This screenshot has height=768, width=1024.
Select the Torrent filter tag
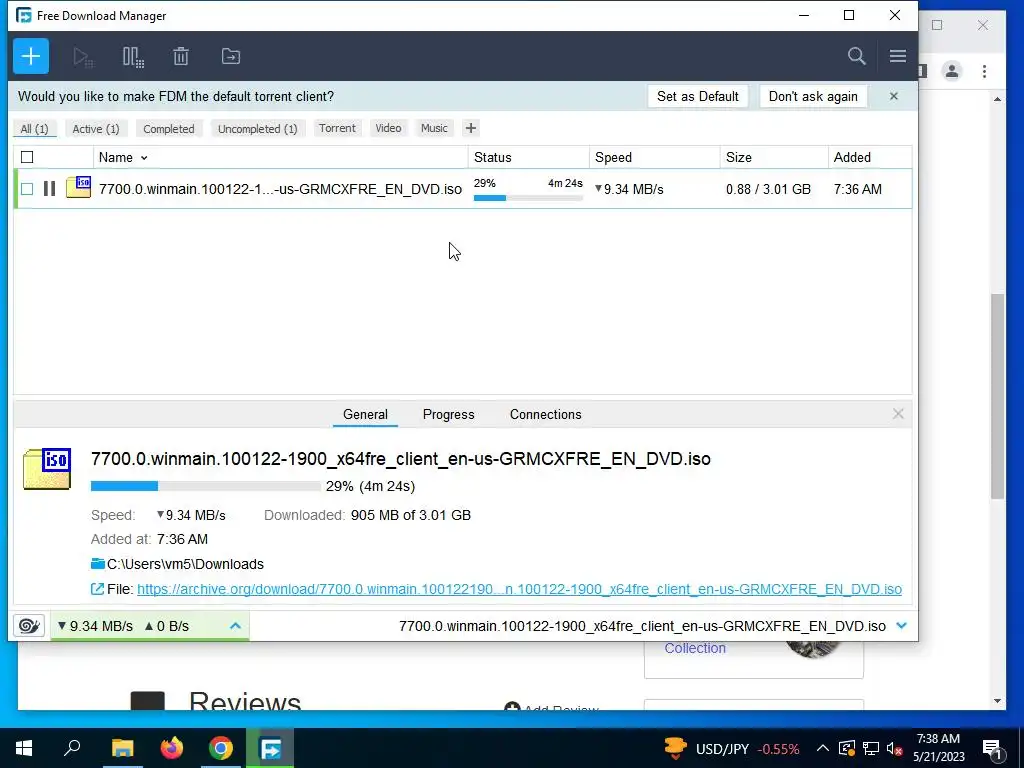[337, 128]
